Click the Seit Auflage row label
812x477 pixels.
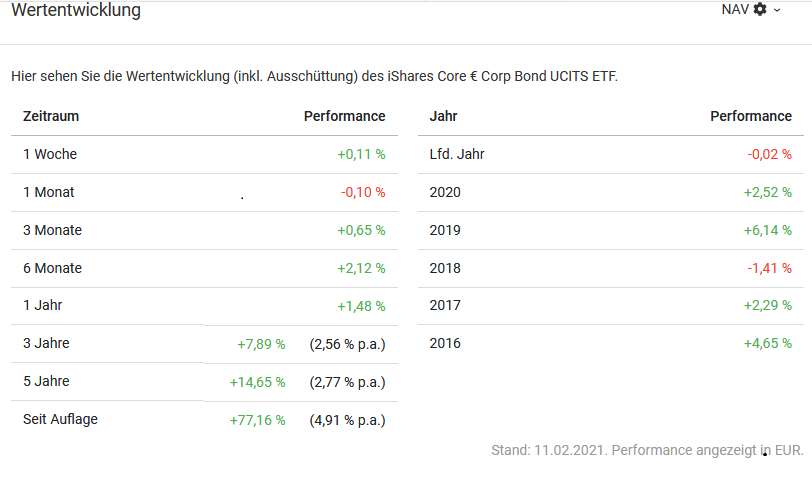tap(60, 419)
